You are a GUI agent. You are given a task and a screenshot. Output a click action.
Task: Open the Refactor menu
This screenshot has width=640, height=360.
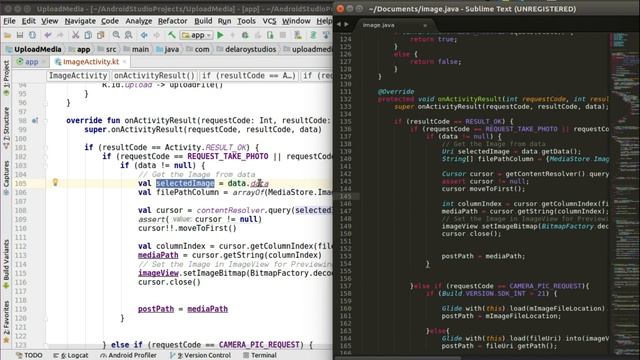point(173,21)
